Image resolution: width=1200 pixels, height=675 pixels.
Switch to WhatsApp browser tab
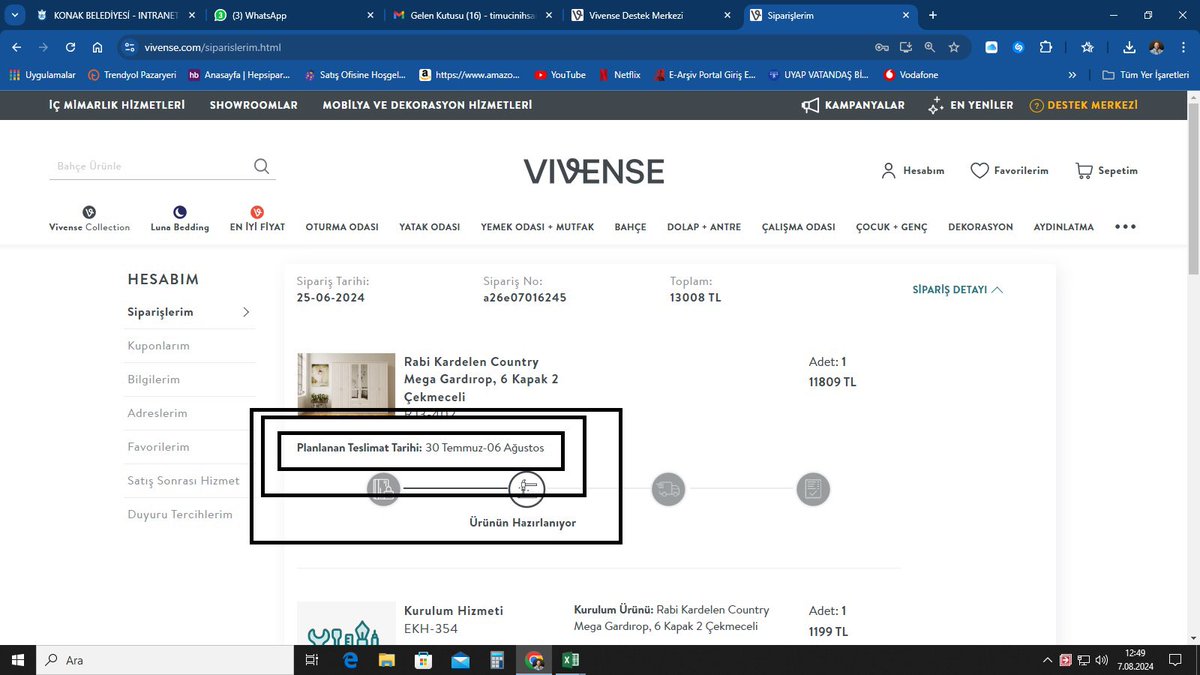[x=292, y=16]
